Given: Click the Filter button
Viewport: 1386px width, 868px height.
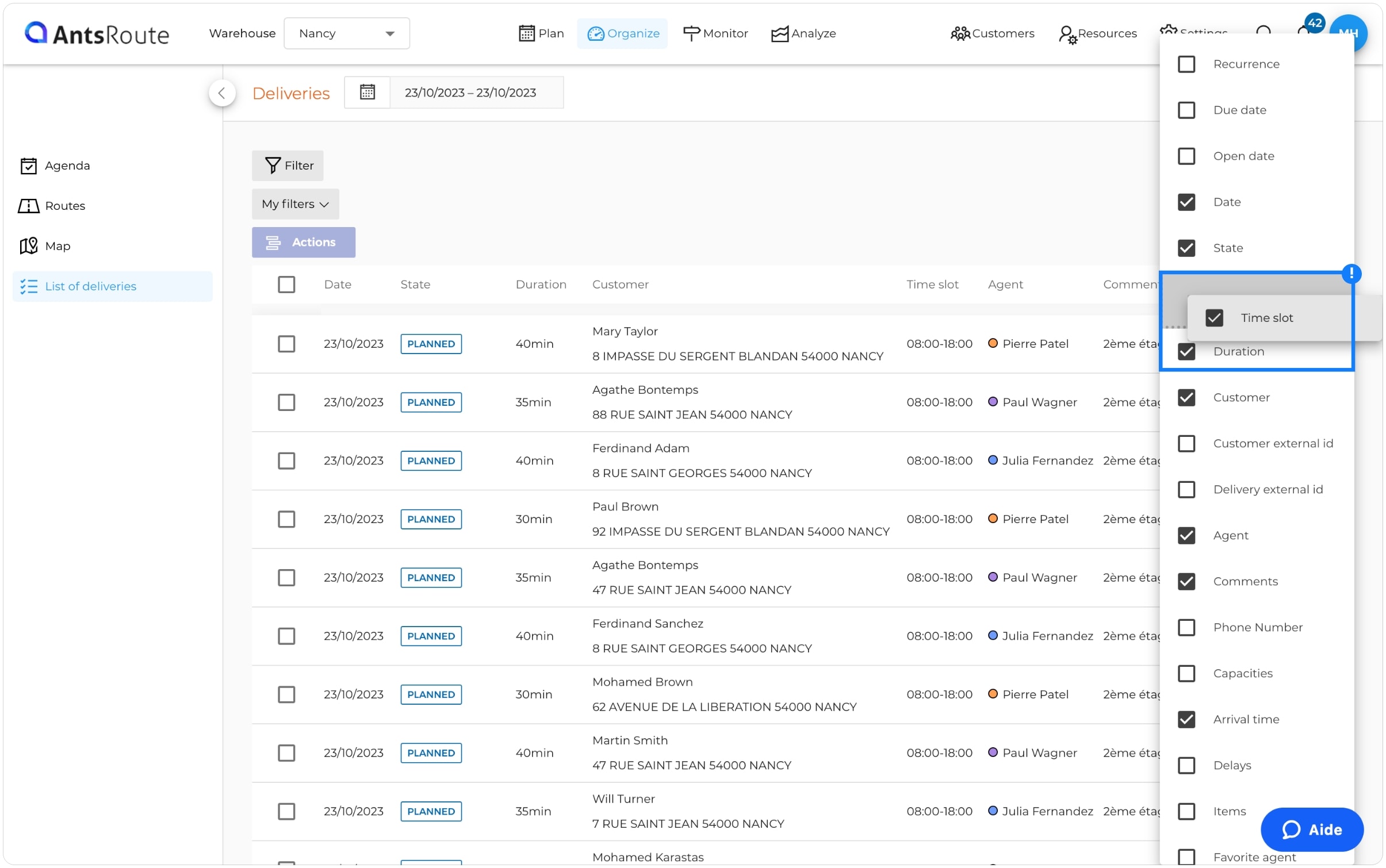Looking at the screenshot, I should tap(287, 166).
